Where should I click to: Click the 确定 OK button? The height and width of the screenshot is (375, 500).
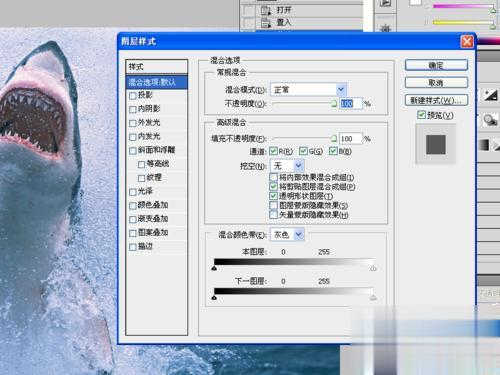436,65
